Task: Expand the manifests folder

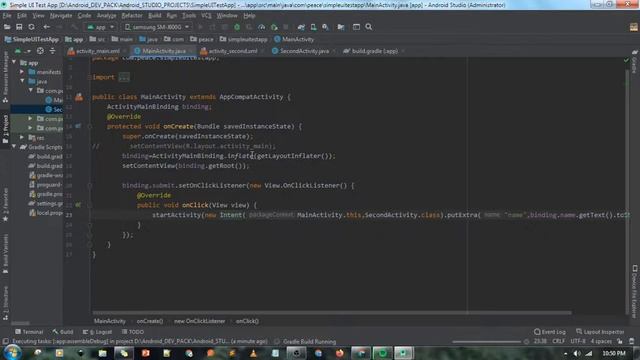Action: (x=22, y=72)
